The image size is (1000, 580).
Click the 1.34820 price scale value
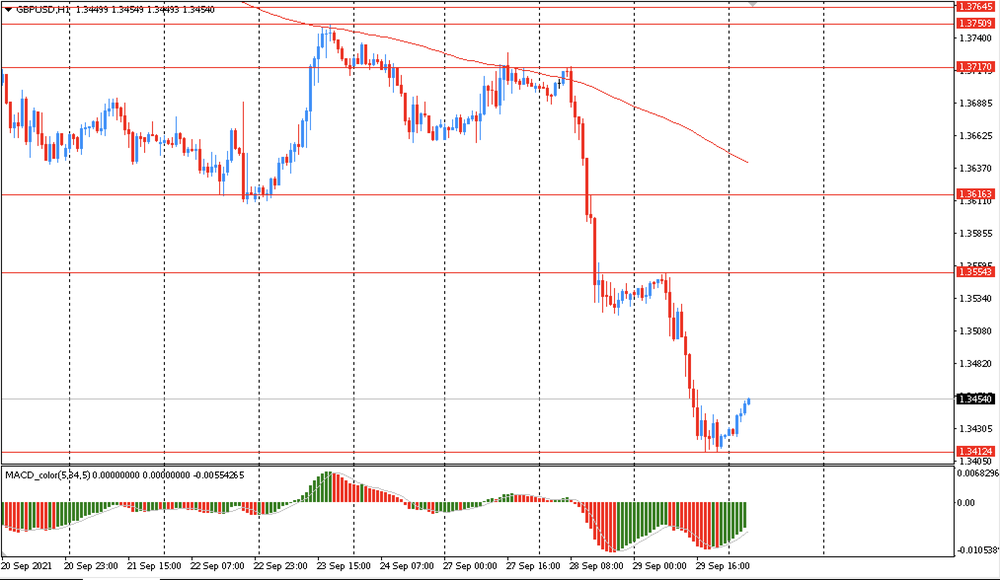coord(976,364)
